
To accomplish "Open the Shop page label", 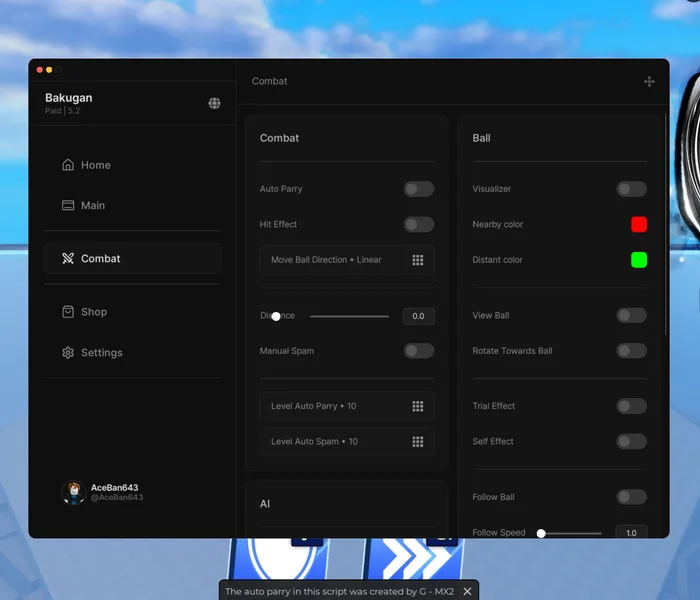I will [94, 312].
